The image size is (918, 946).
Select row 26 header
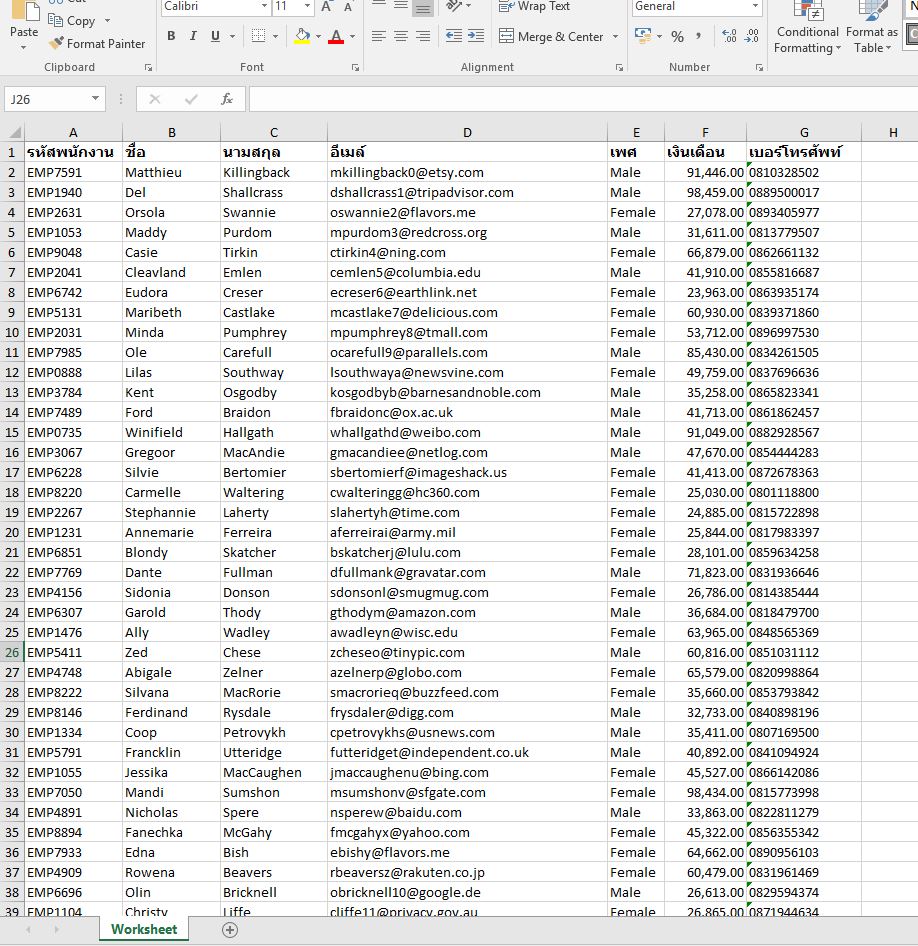tap(12, 653)
